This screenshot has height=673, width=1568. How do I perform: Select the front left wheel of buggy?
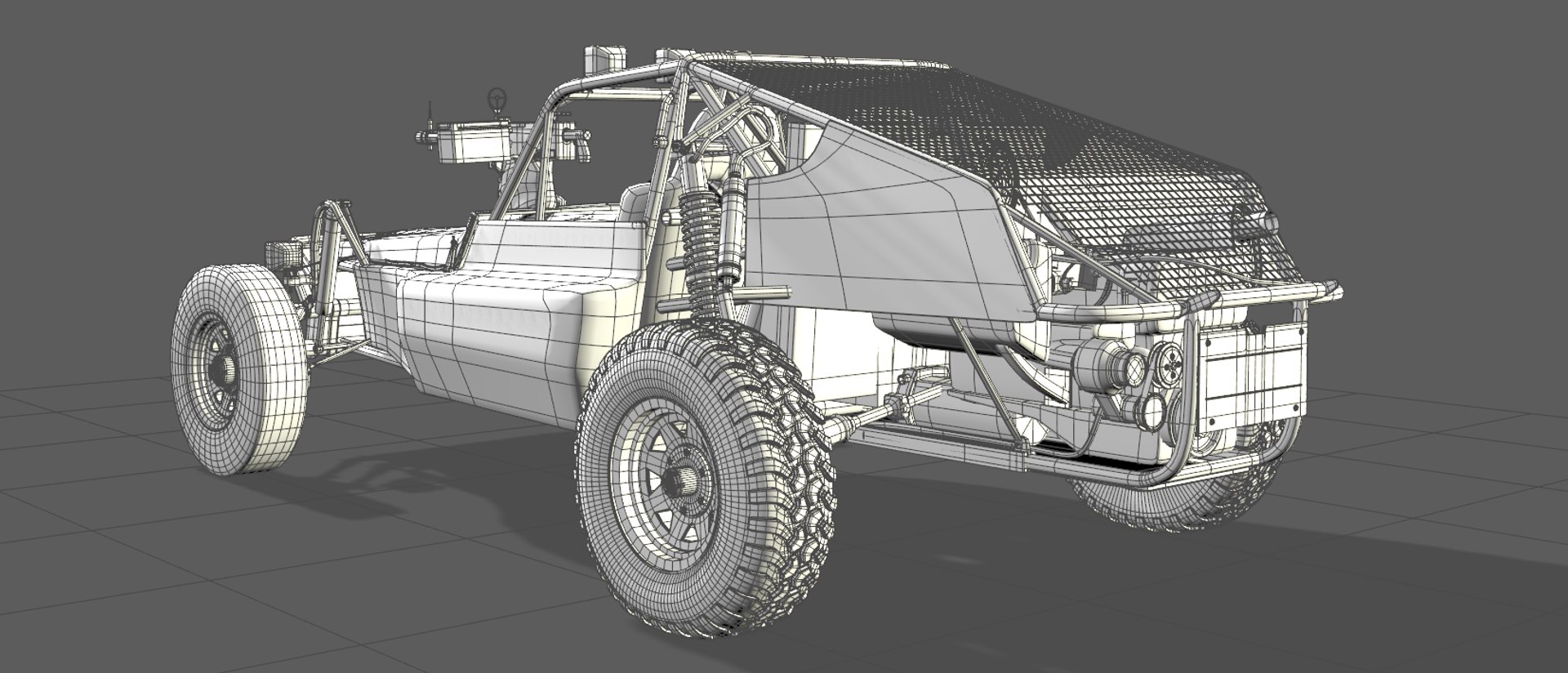(239, 370)
